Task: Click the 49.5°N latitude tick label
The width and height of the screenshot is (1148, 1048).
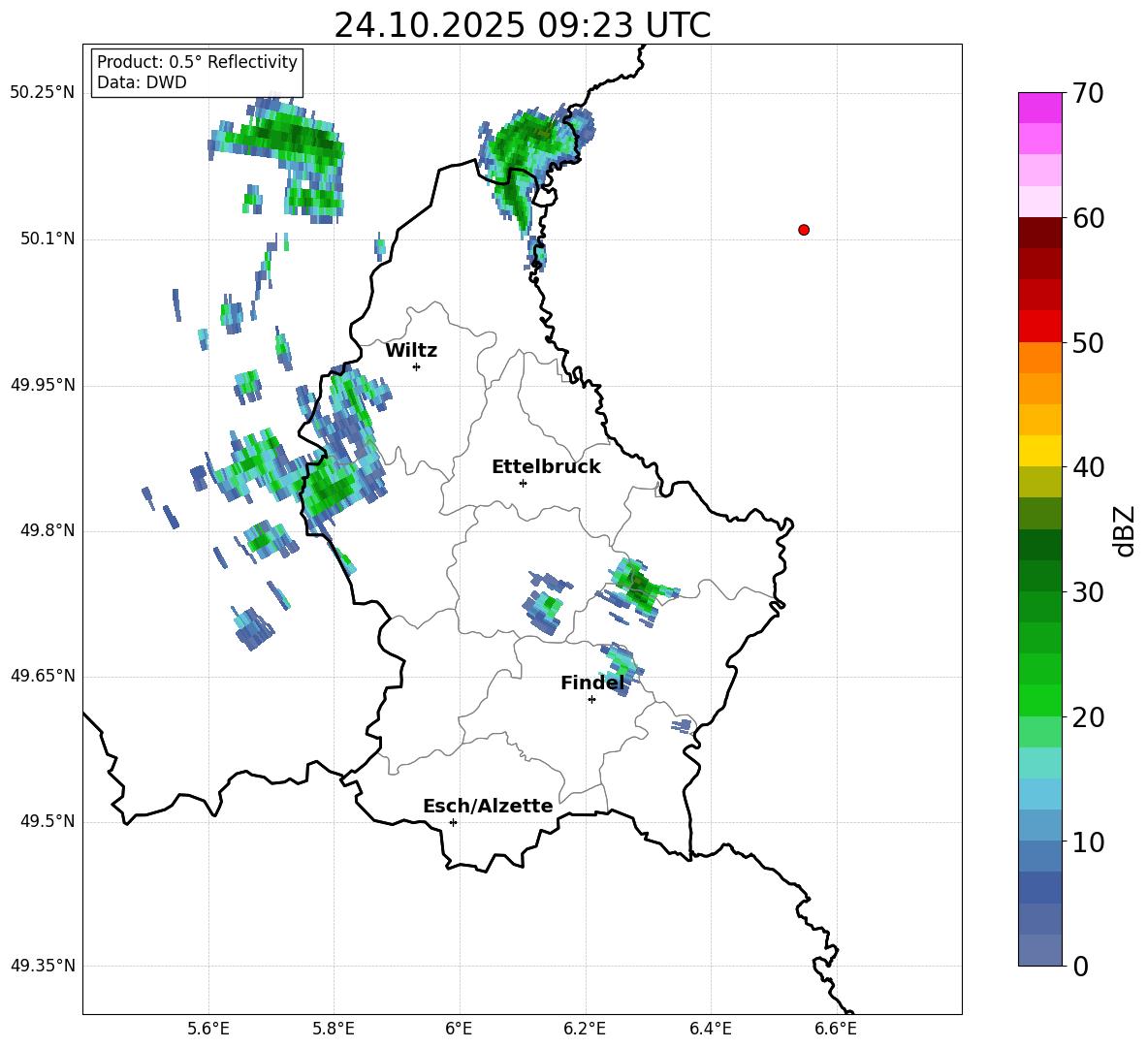Action: [x=48, y=821]
